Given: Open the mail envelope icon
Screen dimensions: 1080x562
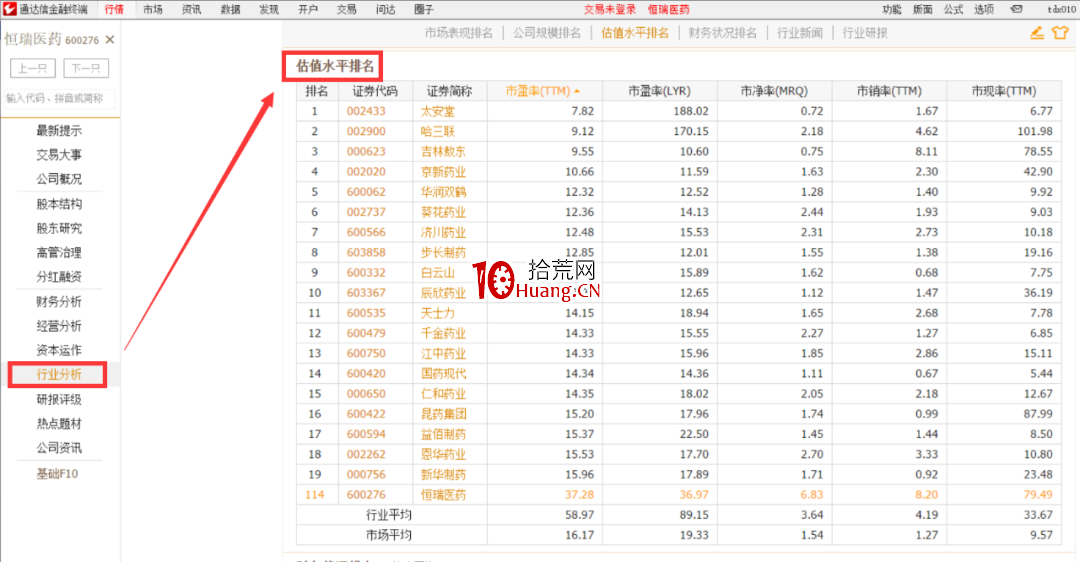Looking at the screenshot, I should [x=1016, y=9].
